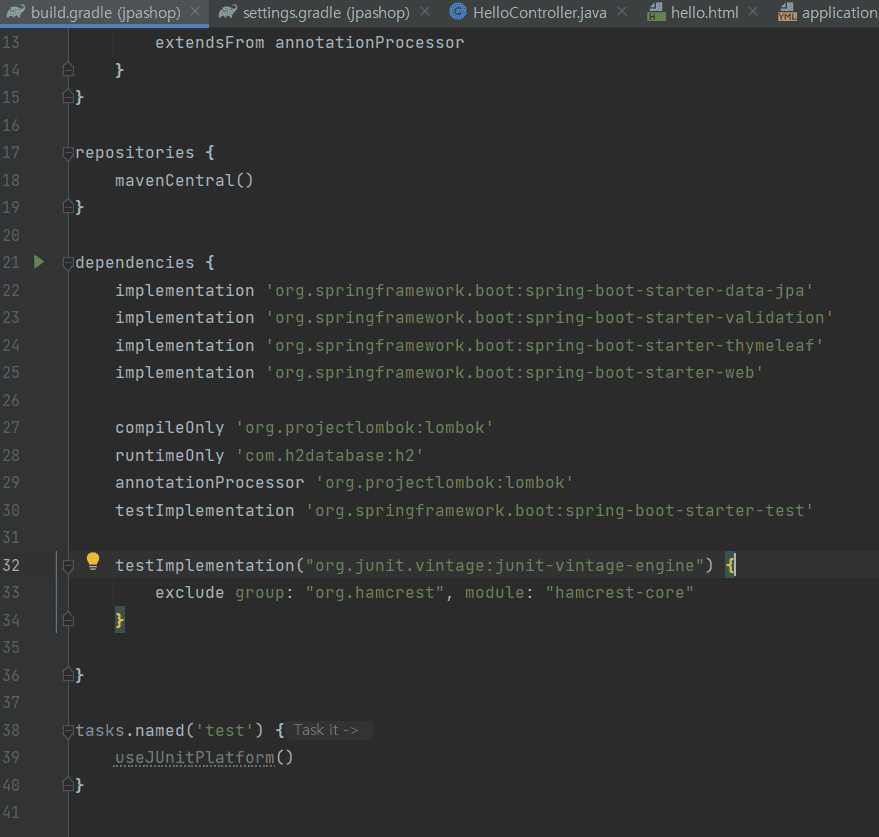Click "org.junit.vintage:junit-vintage-engine" string
The height and width of the screenshot is (837, 879).
505,566
